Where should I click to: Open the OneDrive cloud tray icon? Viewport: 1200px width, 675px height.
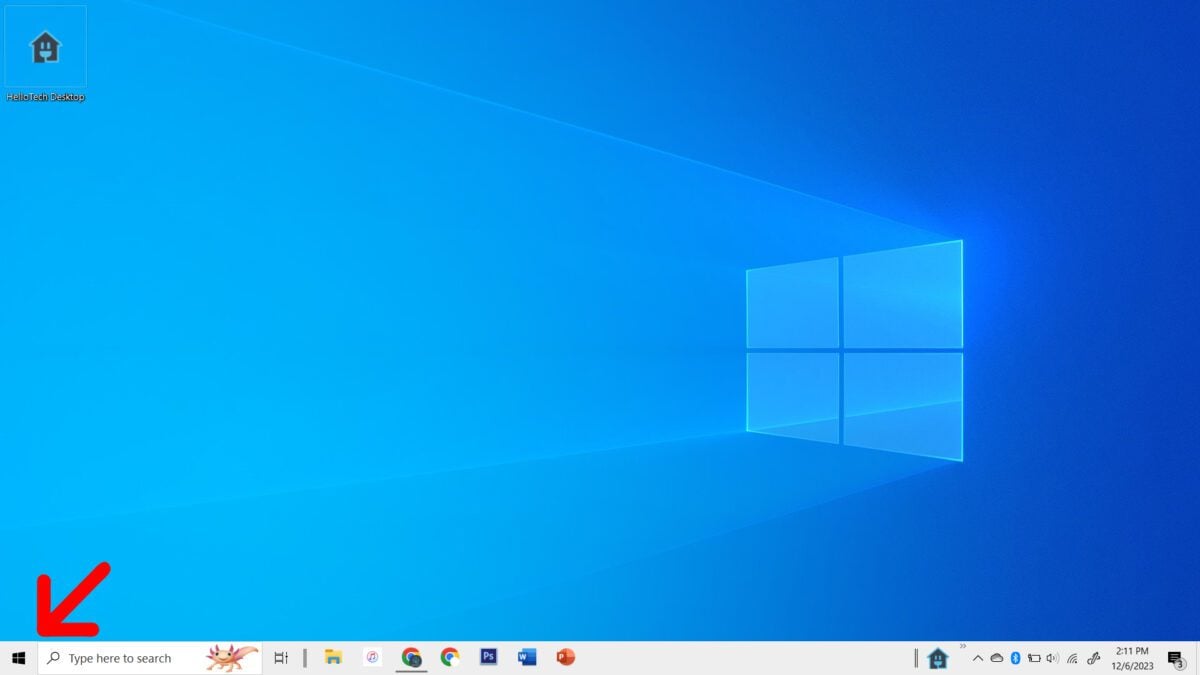(996, 658)
